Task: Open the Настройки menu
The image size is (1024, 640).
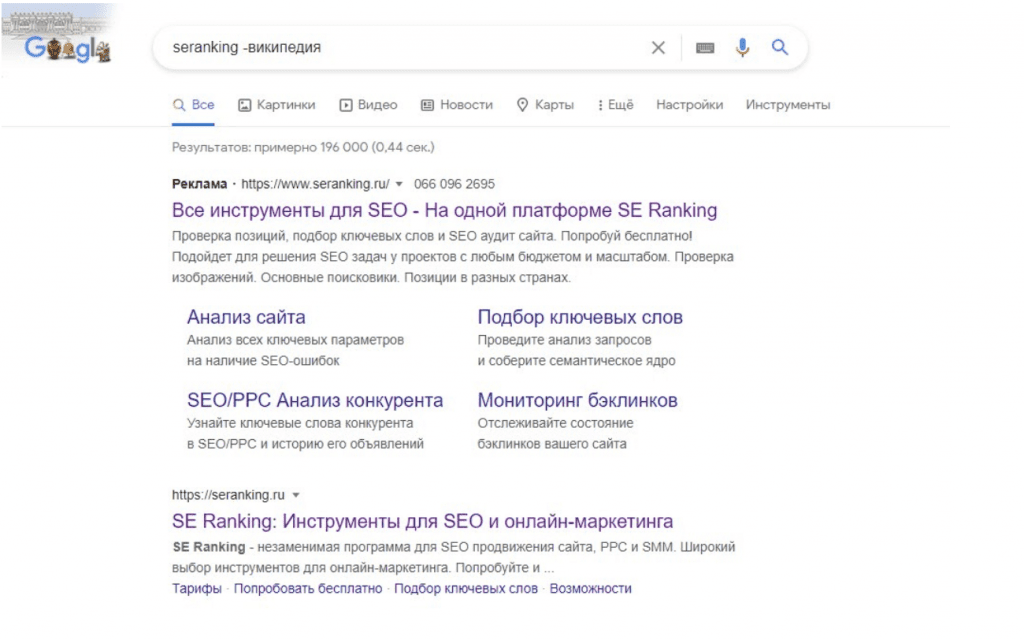Action: pos(689,105)
